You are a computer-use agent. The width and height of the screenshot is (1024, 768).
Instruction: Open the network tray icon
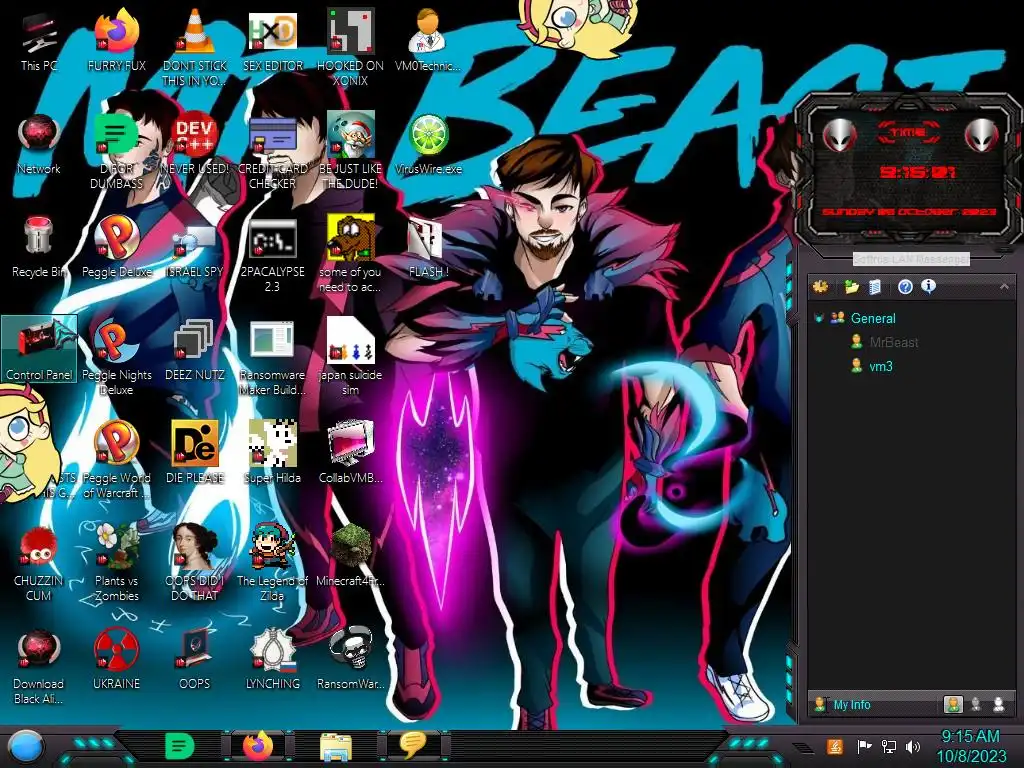point(888,746)
